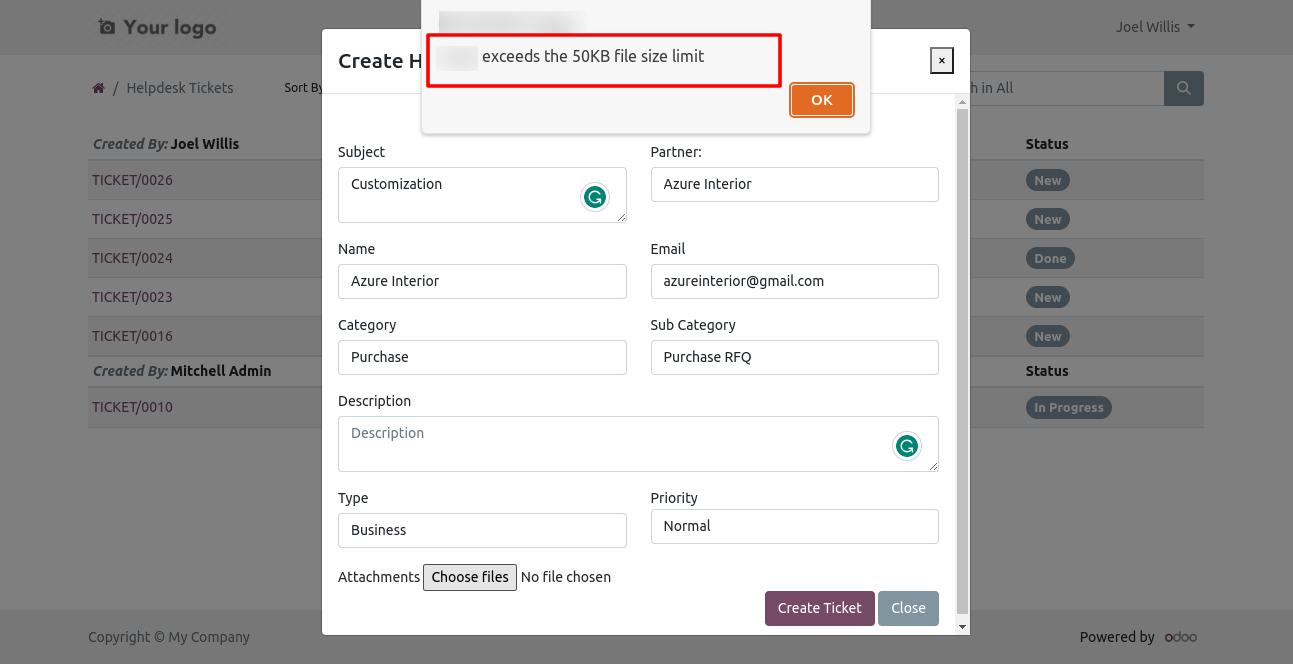Open the Type dropdown showing Business

coord(482,530)
